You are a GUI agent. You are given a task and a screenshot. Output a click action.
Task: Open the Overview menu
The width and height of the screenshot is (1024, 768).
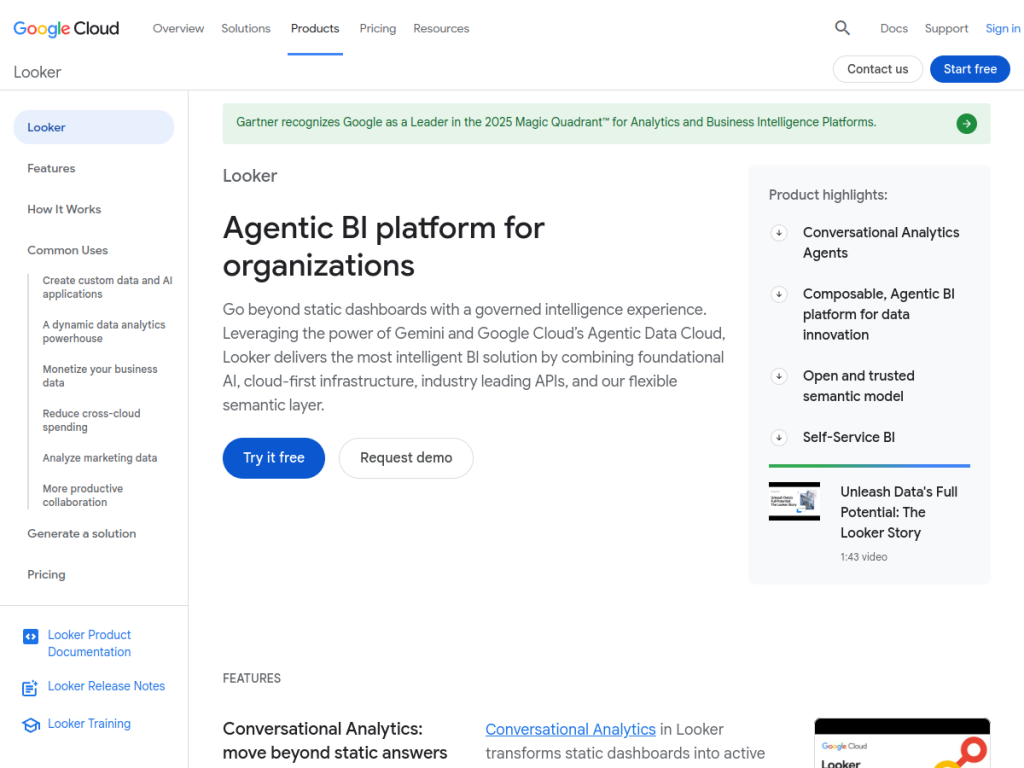178,29
